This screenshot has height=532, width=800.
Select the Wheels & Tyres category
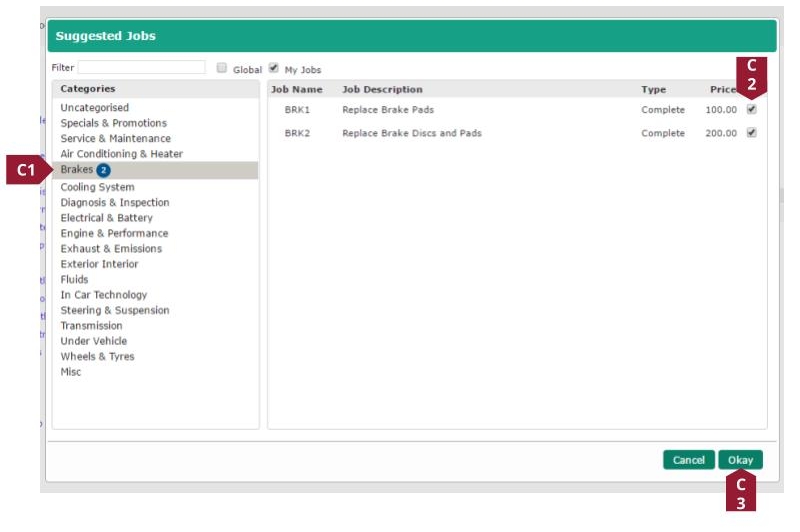pyautogui.click(x=97, y=356)
